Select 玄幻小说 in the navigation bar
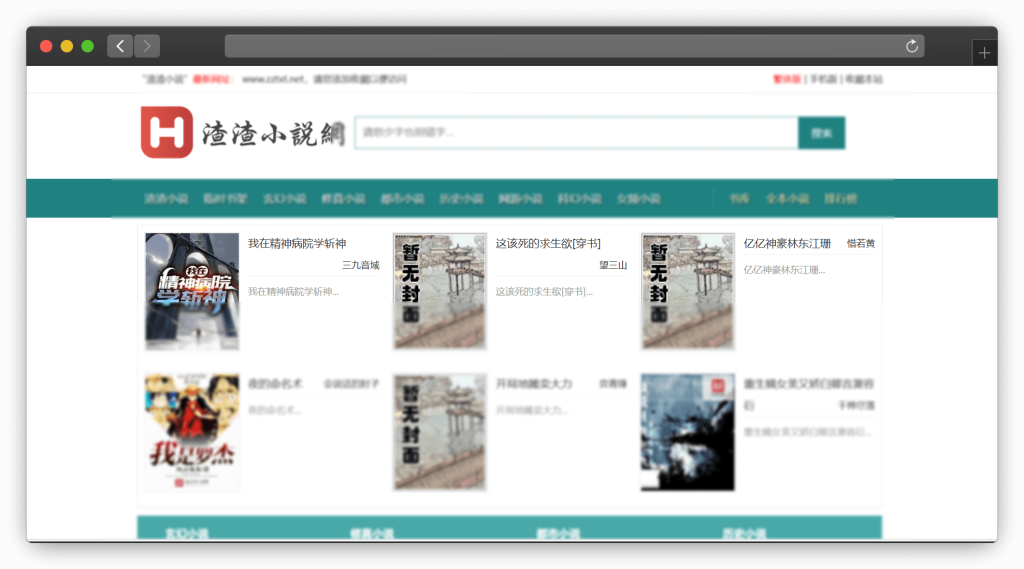Screen dimensions: 1024x569 pos(284,199)
